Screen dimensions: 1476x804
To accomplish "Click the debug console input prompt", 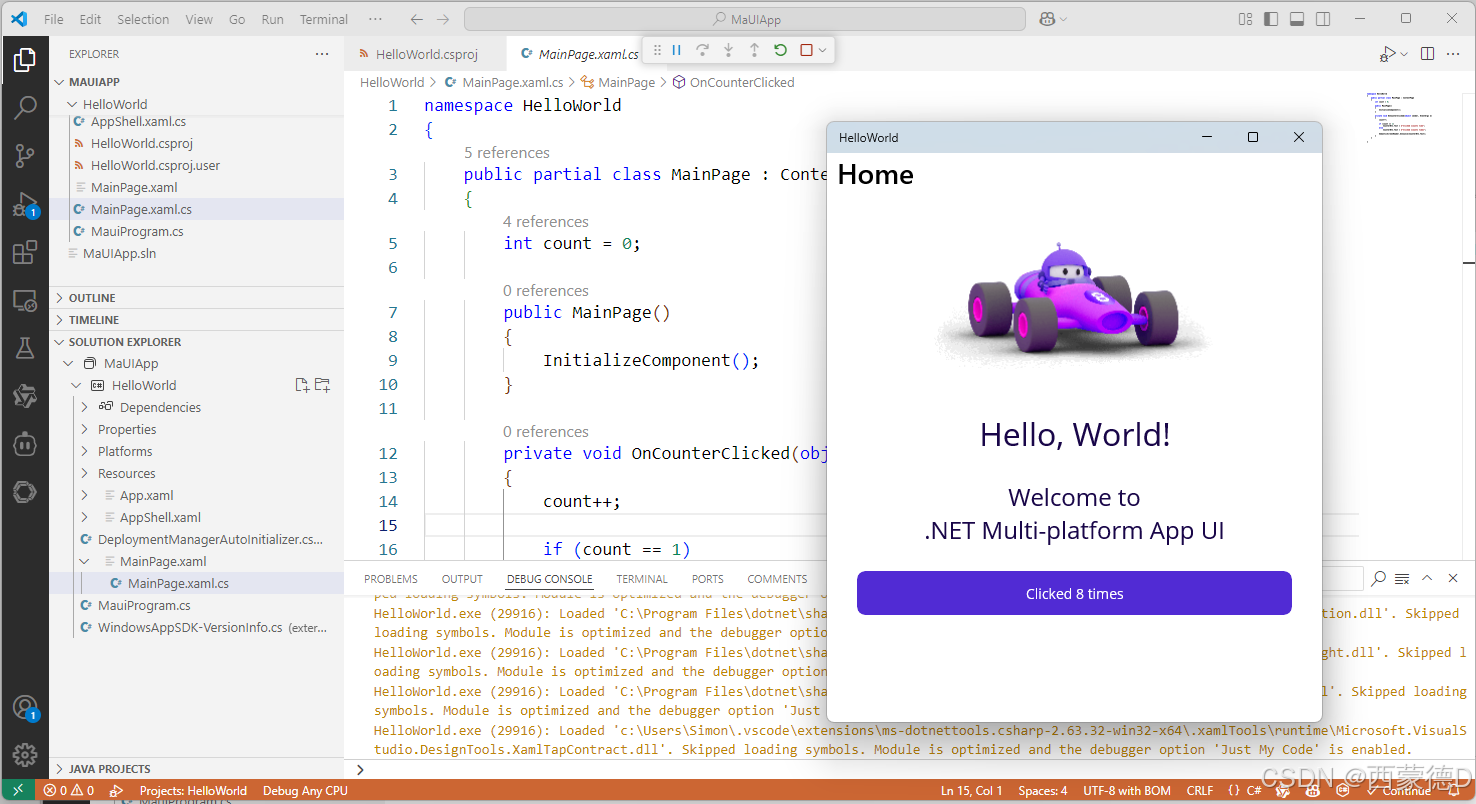I will (x=910, y=769).
